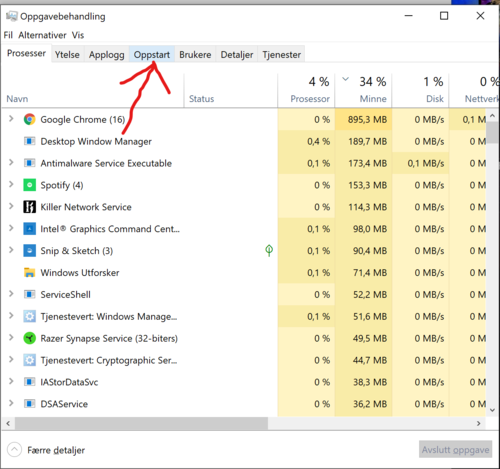Image resolution: width=500 pixels, height=469 pixels.
Task: Click the green leaf status icon for Snip & Sketch
Action: (269, 250)
